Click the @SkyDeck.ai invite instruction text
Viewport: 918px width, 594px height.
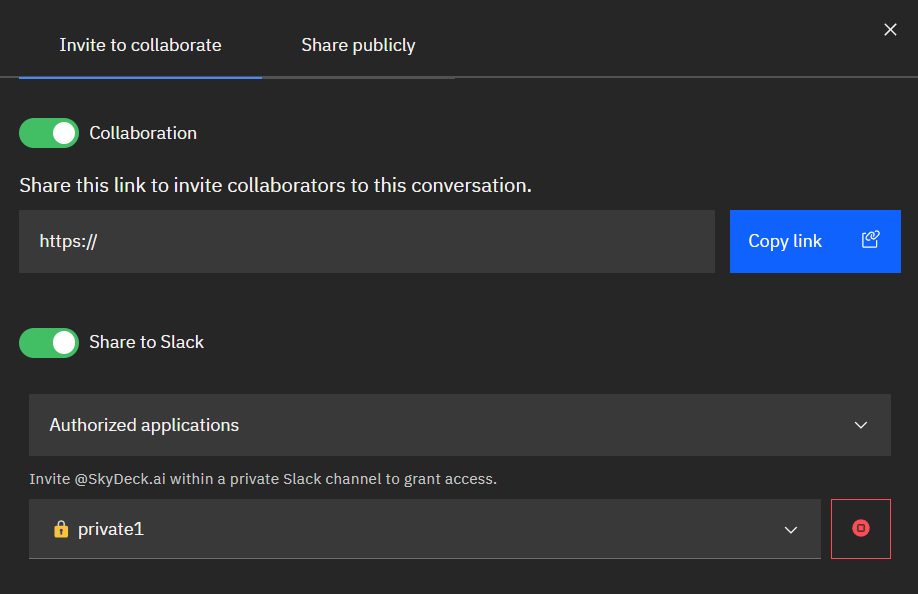[x=263, y=479]
